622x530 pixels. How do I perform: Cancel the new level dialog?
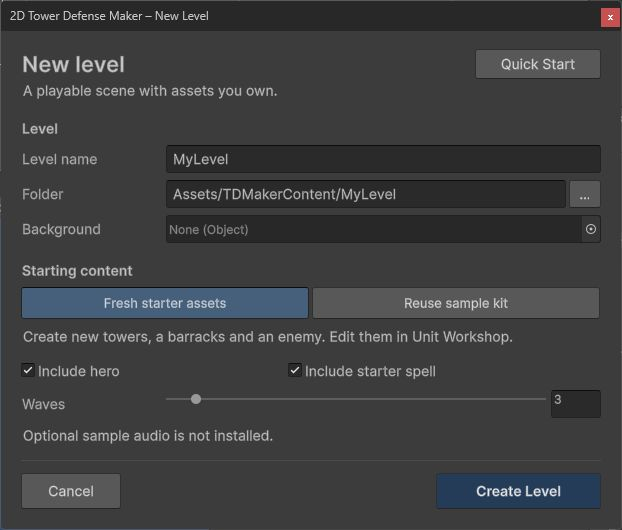tap(71, 491)
